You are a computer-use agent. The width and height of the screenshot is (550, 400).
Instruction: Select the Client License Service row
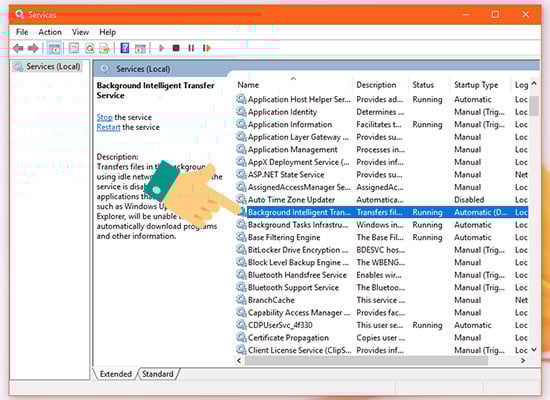[382, 350]
